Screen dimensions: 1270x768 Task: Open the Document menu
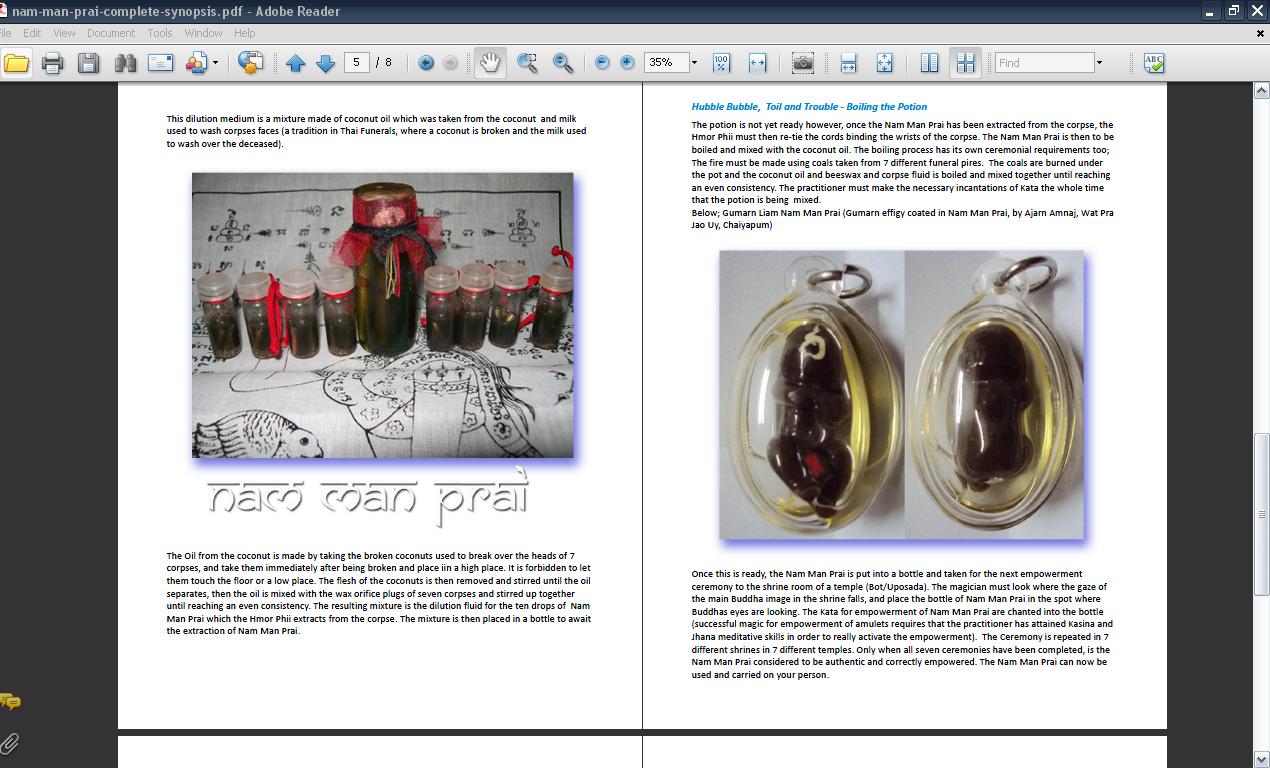[x=110, y=33]
